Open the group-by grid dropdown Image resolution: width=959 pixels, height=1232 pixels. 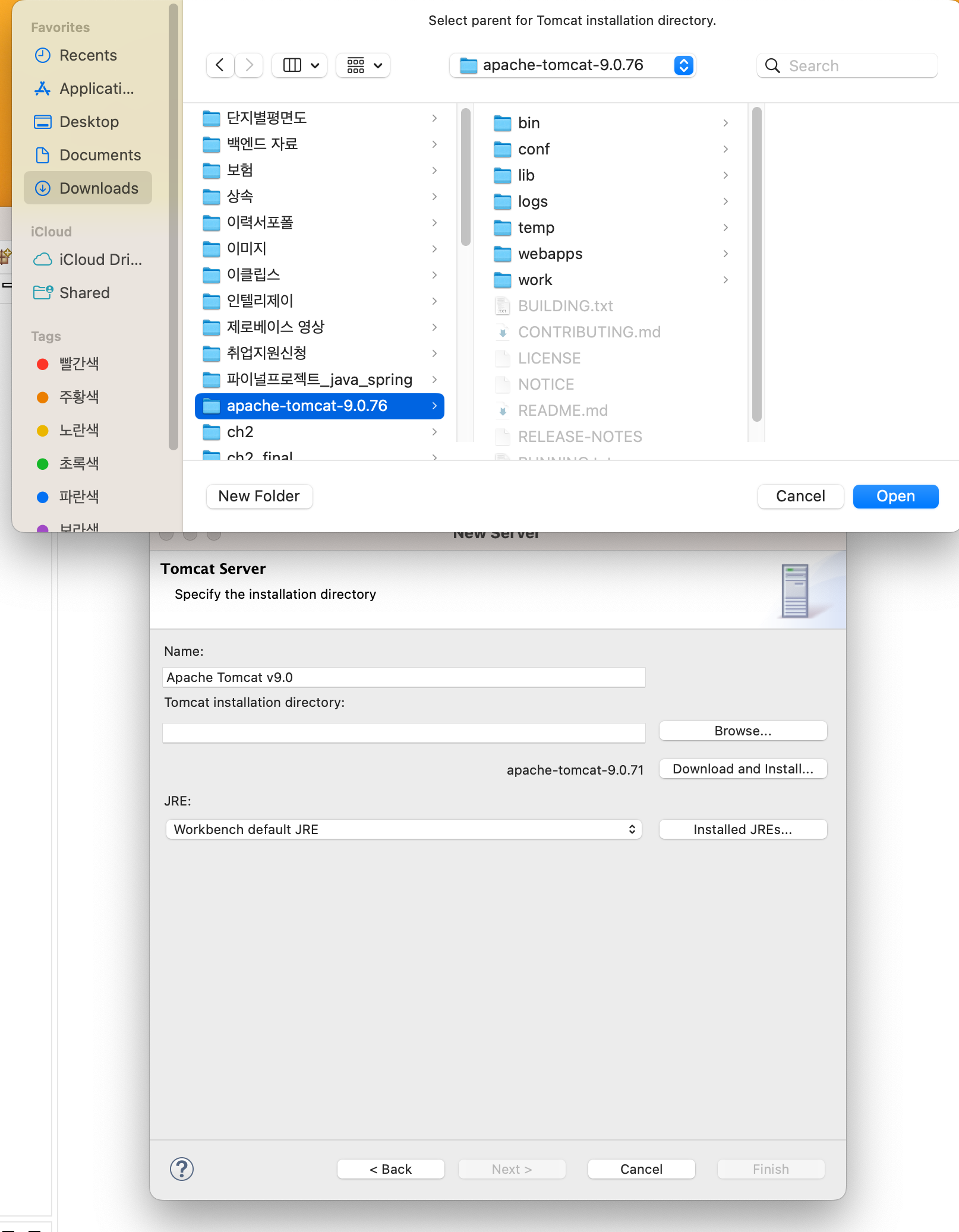pos(363,65)
